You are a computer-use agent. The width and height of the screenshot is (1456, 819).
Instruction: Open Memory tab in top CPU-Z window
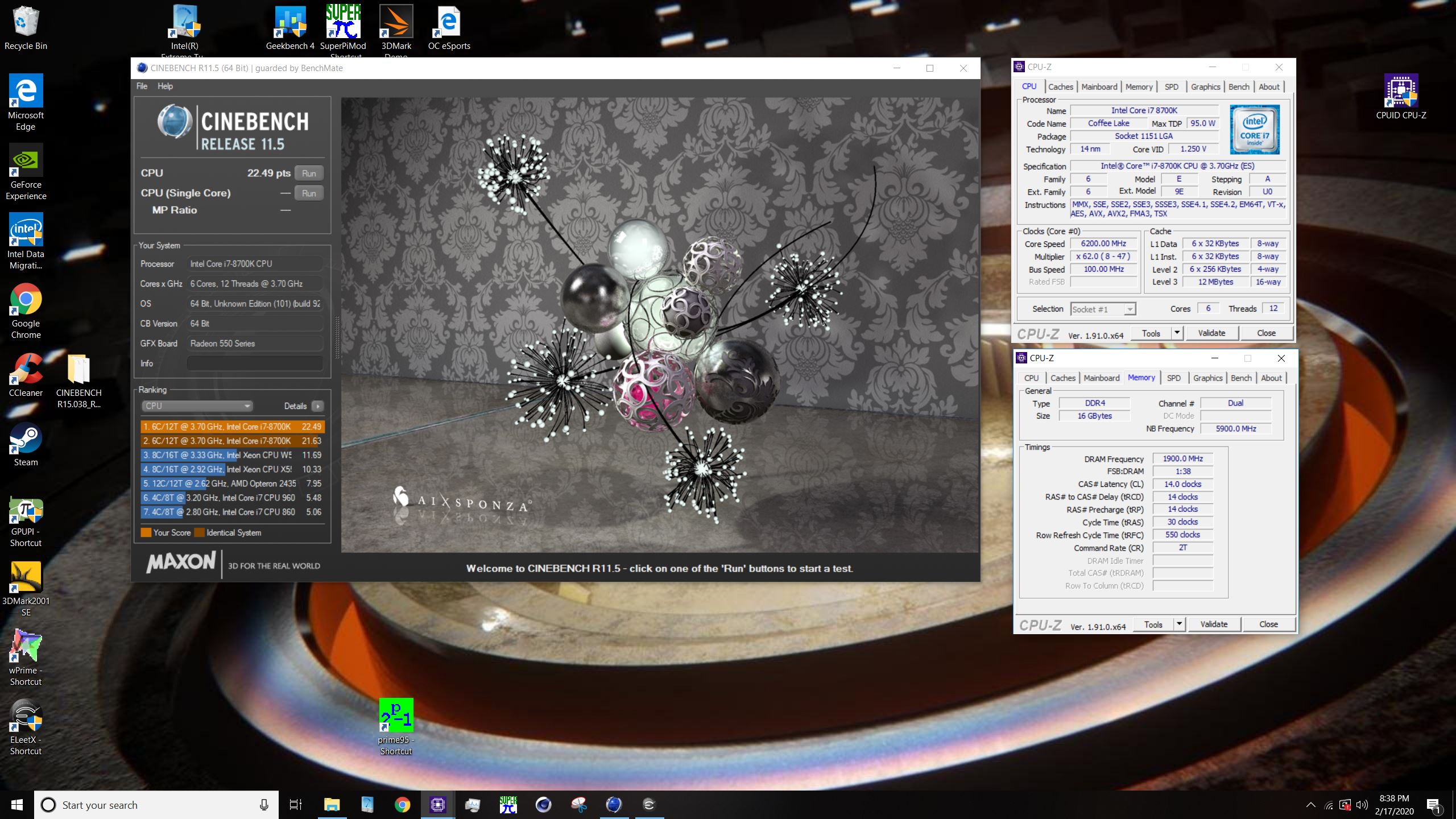tap(1139, 86)
